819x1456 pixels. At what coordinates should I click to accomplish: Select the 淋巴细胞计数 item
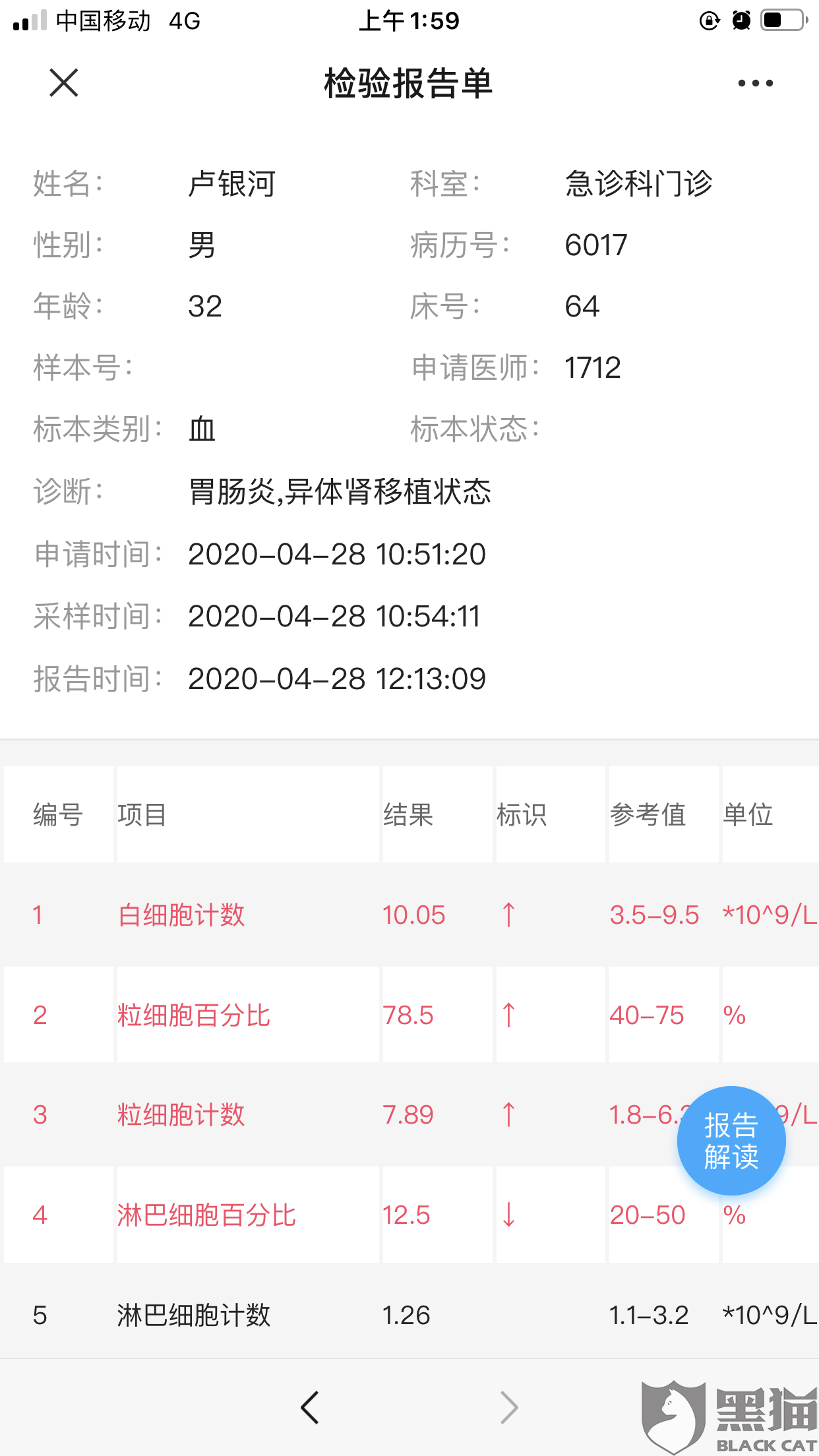pyautogui.click(x=194, y=1316)
